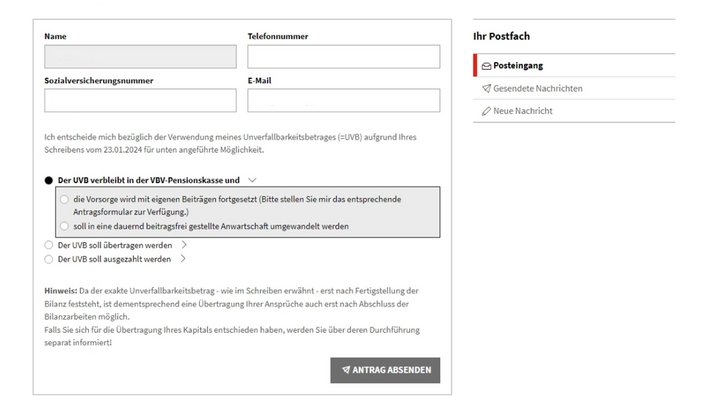
Task: Click the Posteingang envelope icon
Action: [486, 66]
